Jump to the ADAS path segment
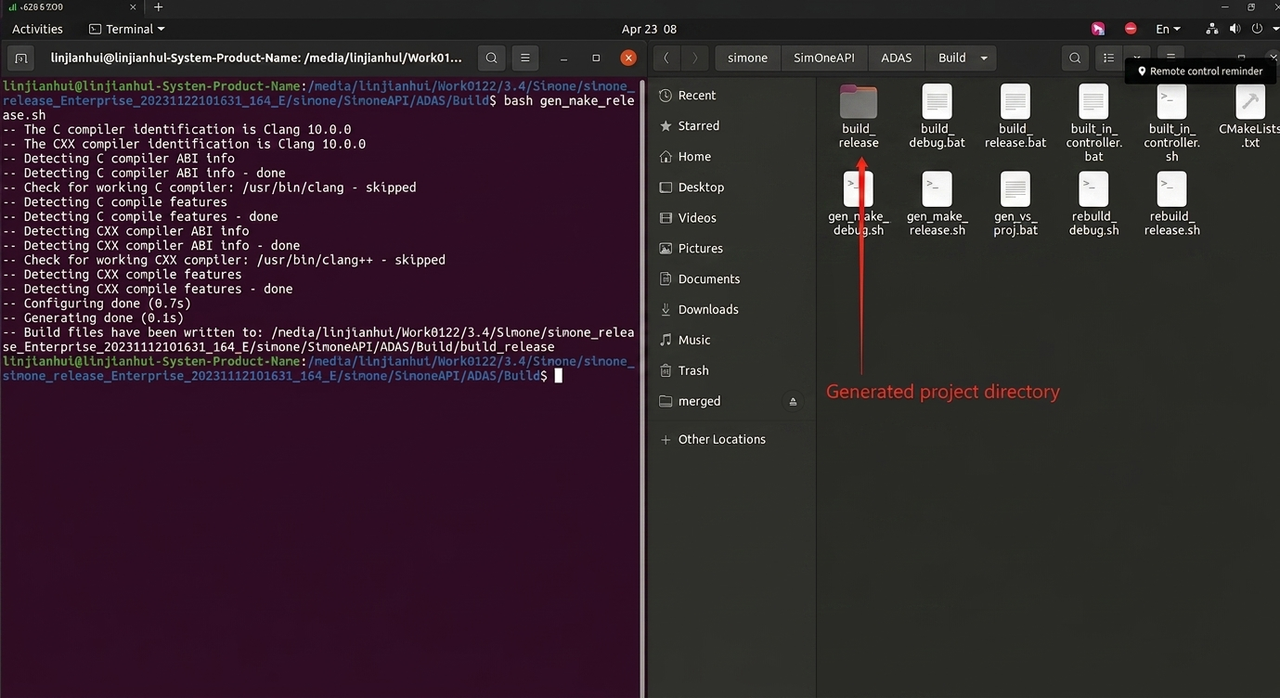This screenshot has width=1280, height=698. tap(896, 58)
